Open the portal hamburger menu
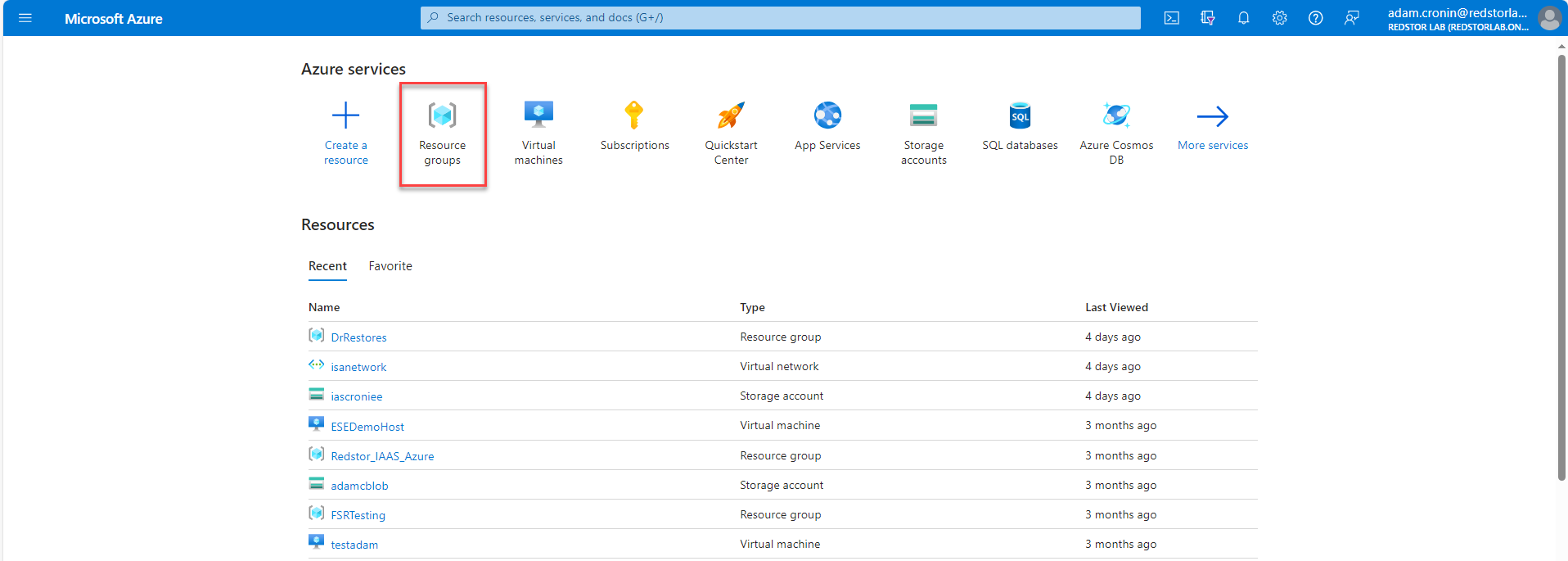This screenshot has width=1568, height=561. tap(25, 18)
